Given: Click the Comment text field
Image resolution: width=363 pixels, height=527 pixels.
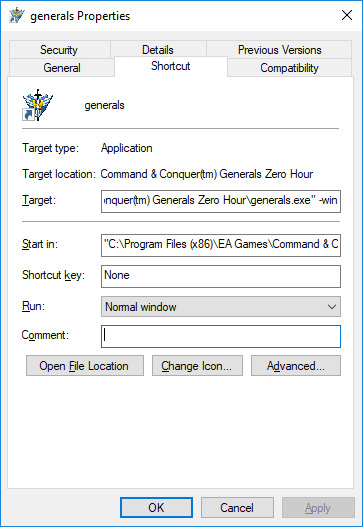Looking at the screenshot, I should pyautogui.click(x=221, y=336).
